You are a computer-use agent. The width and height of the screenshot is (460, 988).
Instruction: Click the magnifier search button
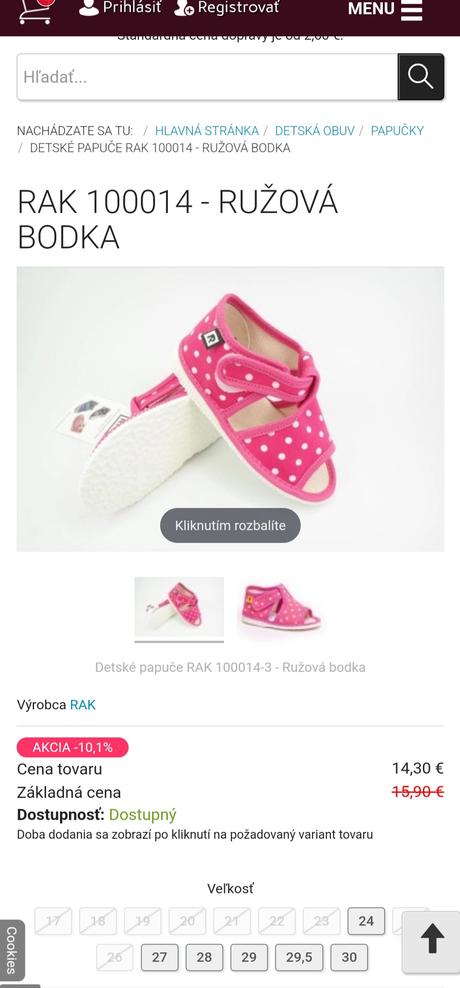[x=420, y=77]
